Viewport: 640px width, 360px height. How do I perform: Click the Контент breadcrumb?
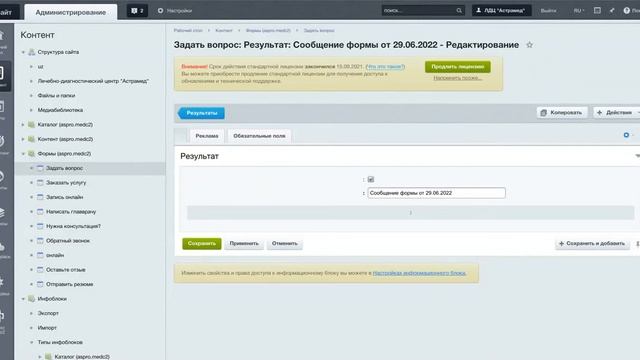pyautogui.click(x=224, y=31)
